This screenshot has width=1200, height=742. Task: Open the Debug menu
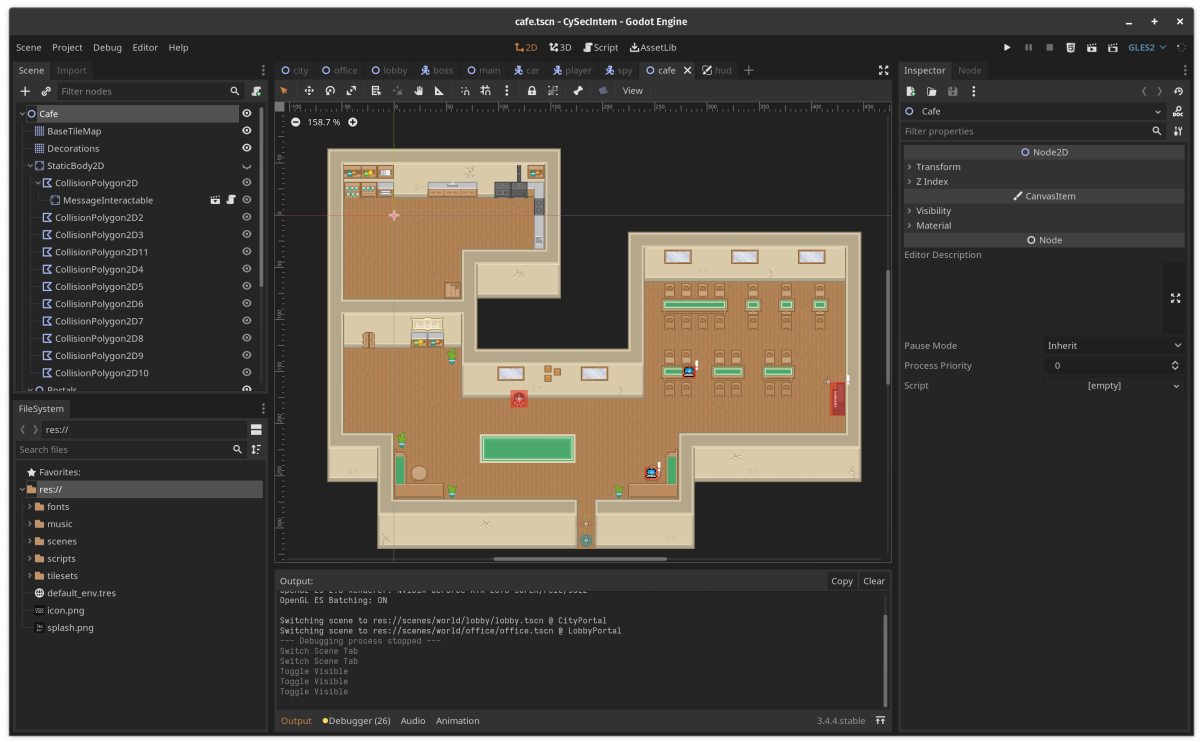point(107,47)
